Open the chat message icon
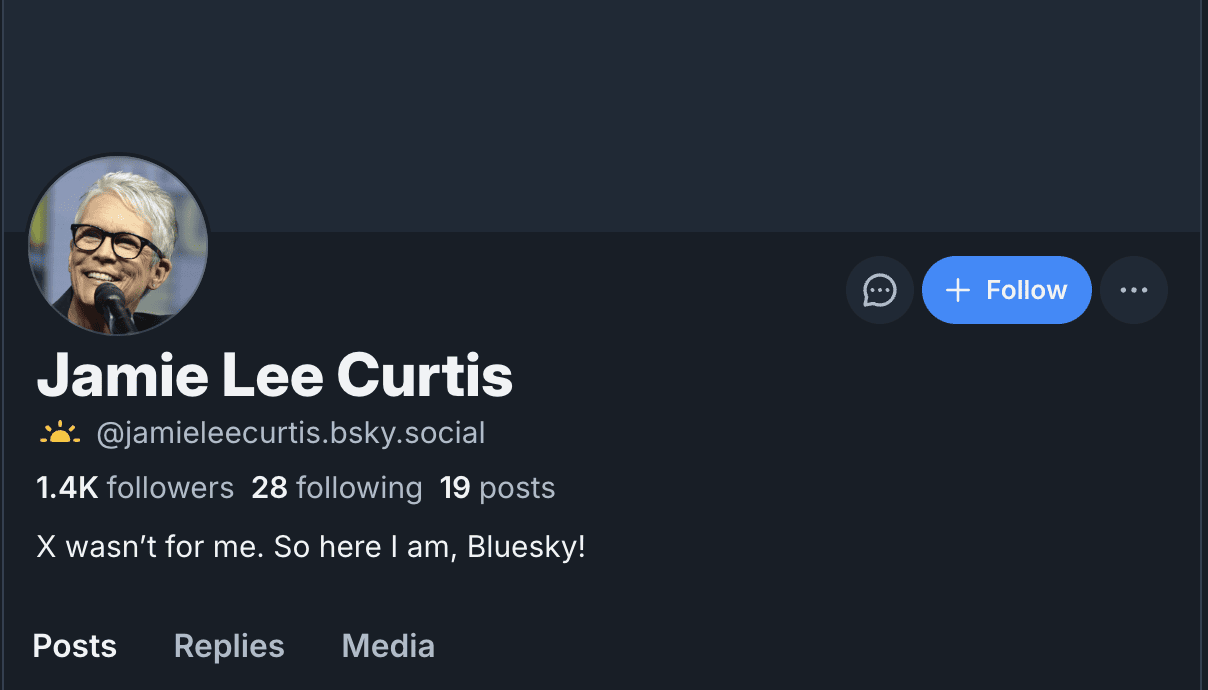 click(880, 290)
